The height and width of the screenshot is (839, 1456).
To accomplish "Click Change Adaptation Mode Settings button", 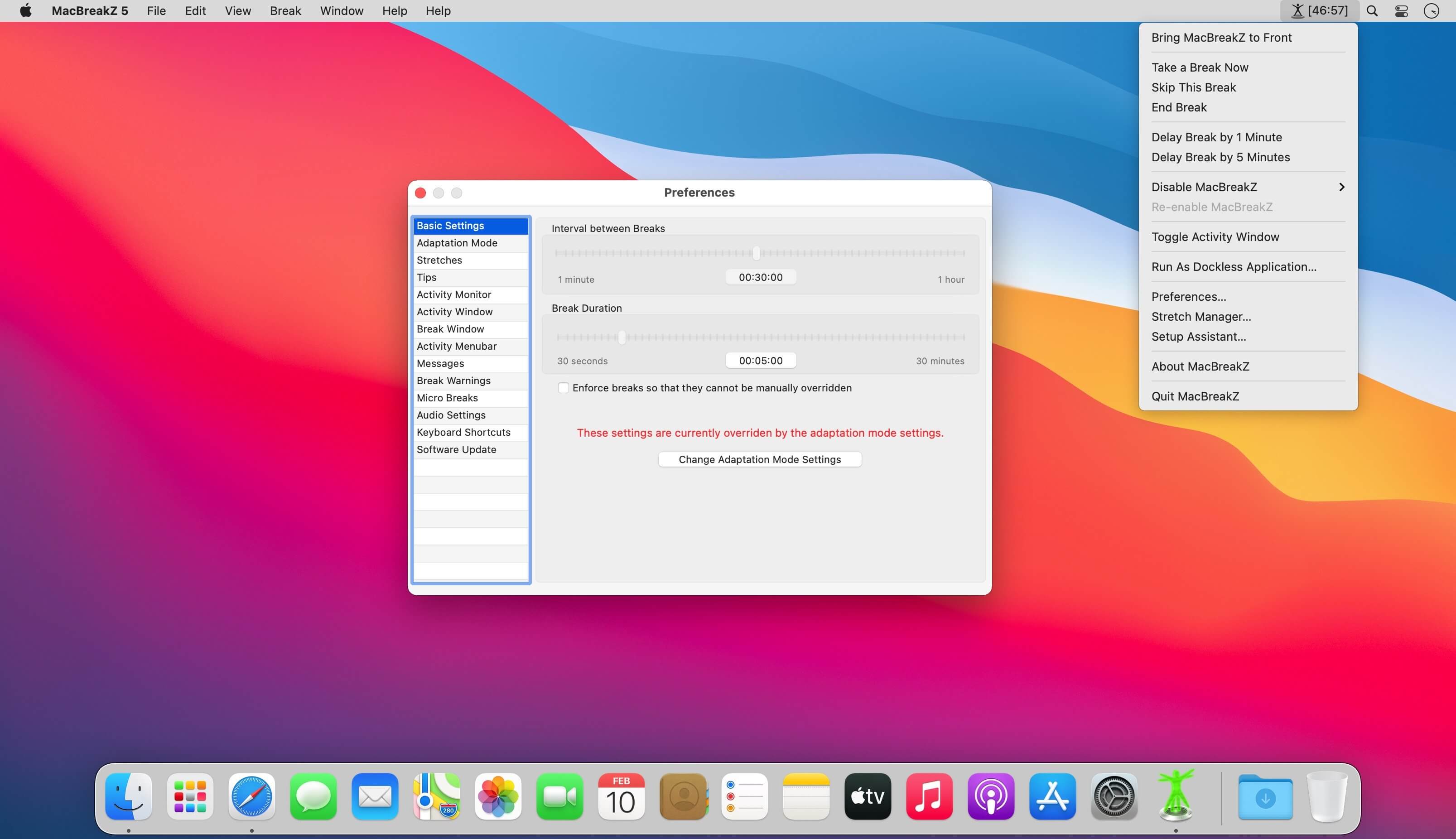I will pyautogui.click(x=759, y=459).
